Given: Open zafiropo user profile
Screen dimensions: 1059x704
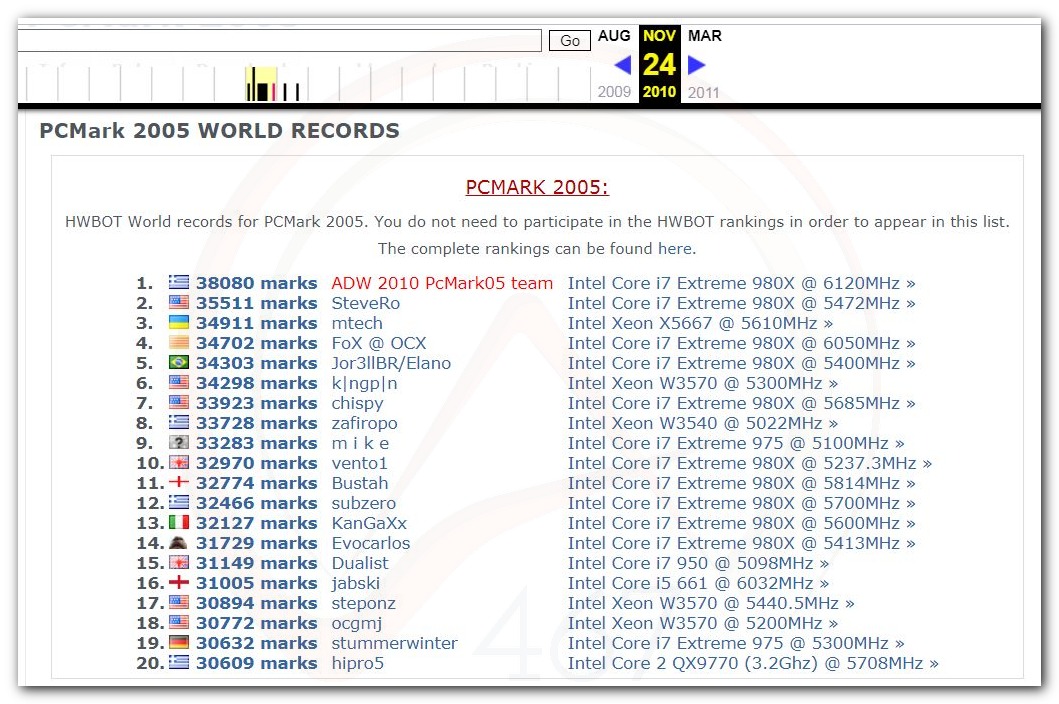Looking at the screenshot, I should pyautogui.click(x=364, y=423).
